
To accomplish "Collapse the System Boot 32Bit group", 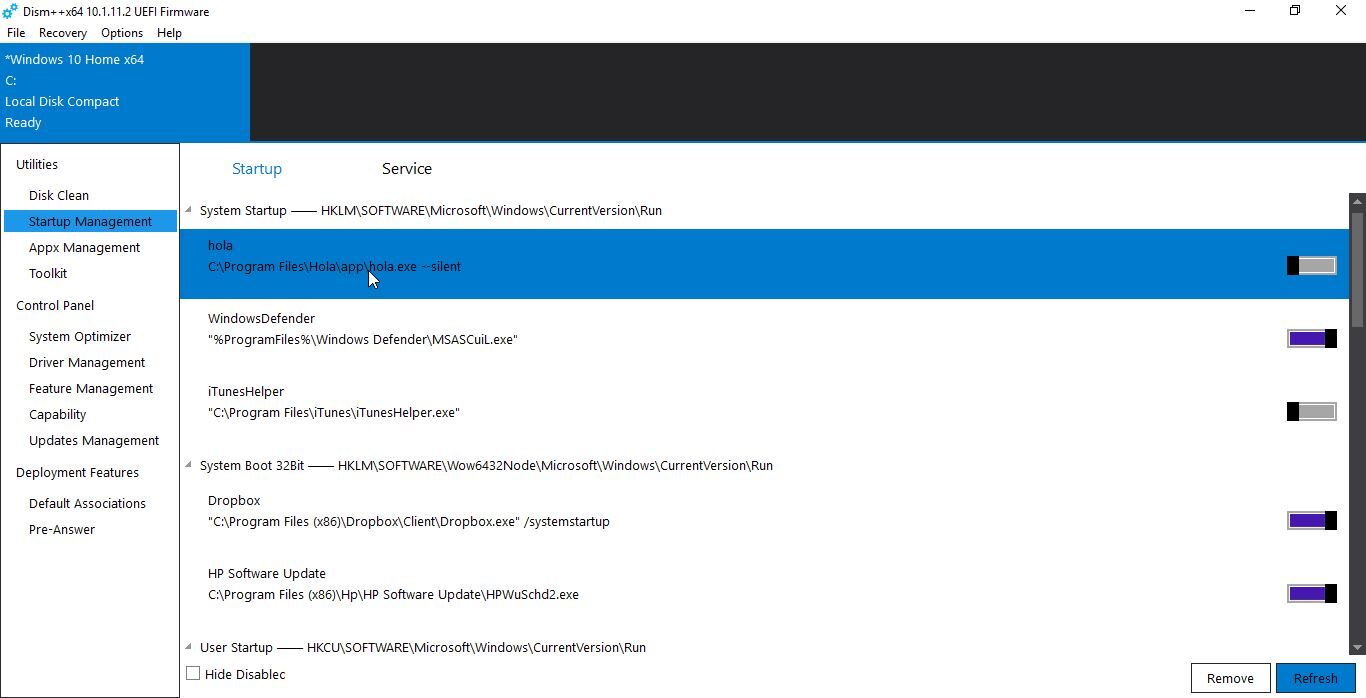I will [x=188, y=465].
